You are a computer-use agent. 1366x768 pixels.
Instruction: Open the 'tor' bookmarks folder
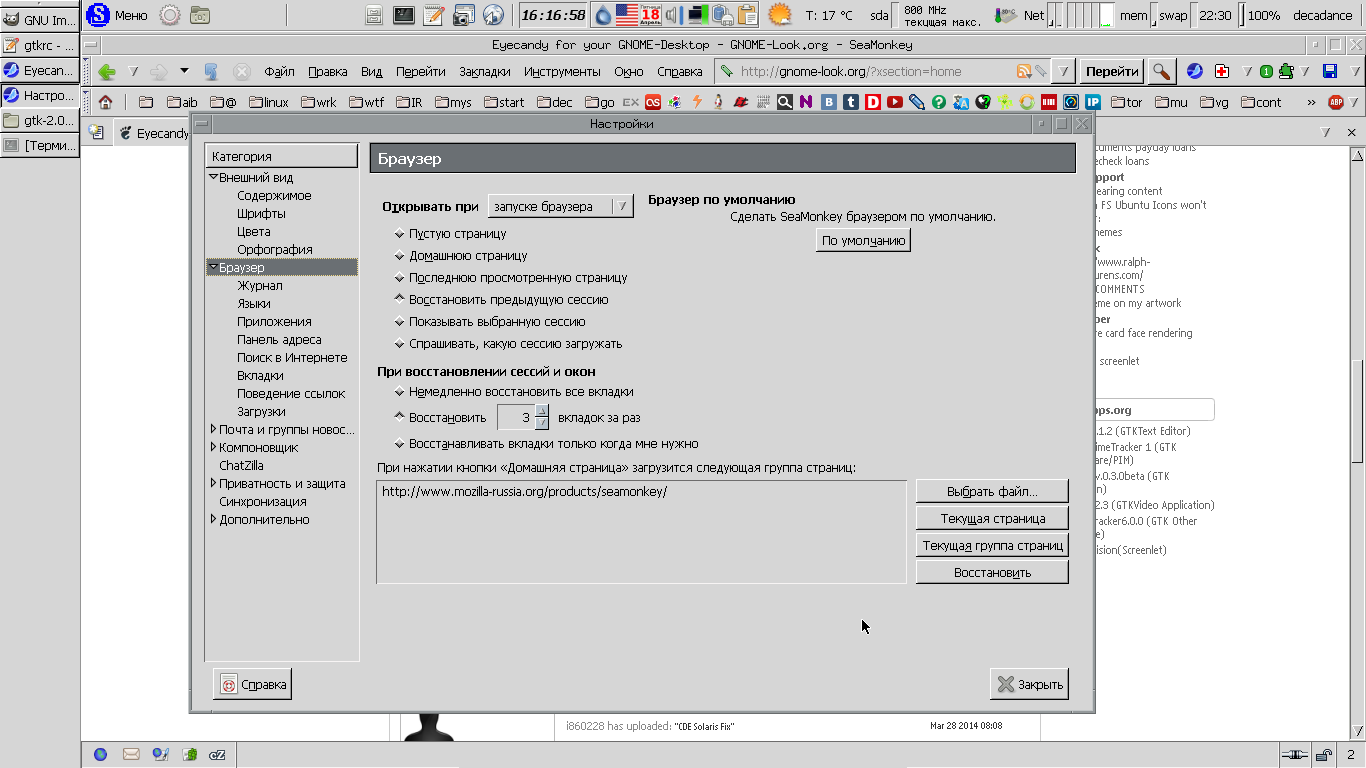[1125, 102]
